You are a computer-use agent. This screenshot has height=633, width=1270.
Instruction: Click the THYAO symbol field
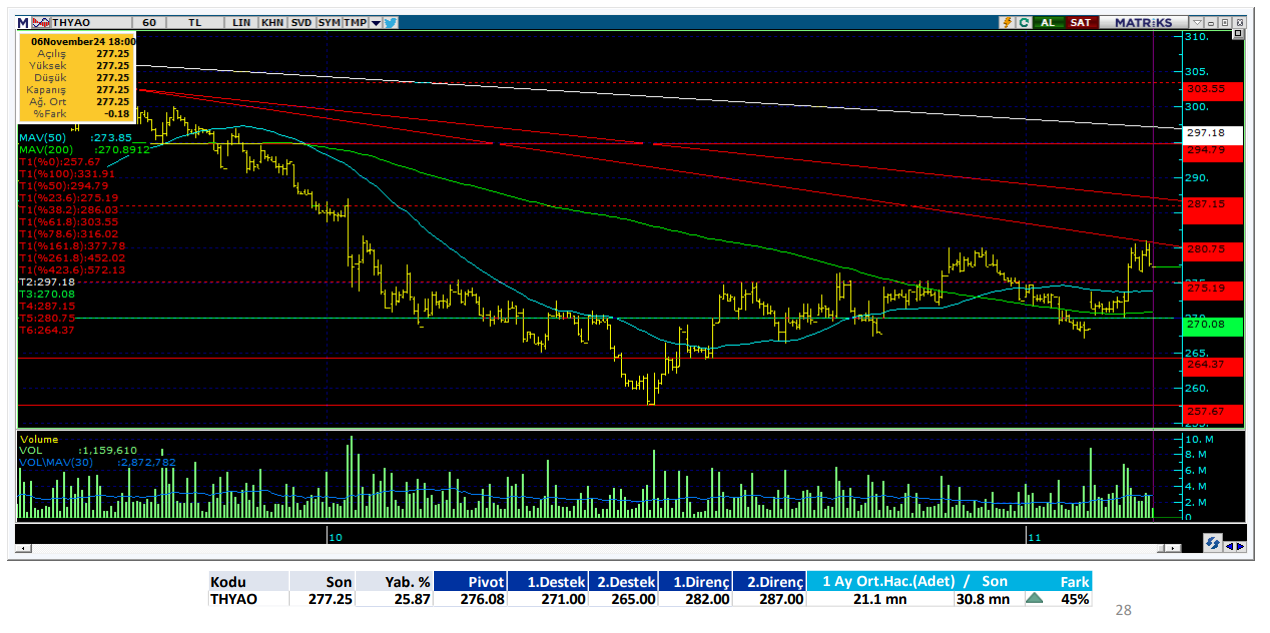pyautogui.click(x=72, y=22)
